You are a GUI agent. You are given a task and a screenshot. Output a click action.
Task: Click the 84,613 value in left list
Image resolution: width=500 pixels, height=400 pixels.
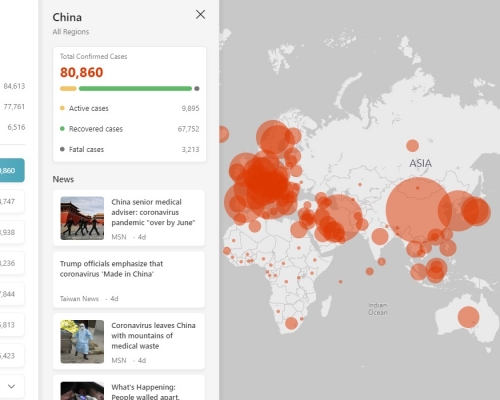click(14, 86)
